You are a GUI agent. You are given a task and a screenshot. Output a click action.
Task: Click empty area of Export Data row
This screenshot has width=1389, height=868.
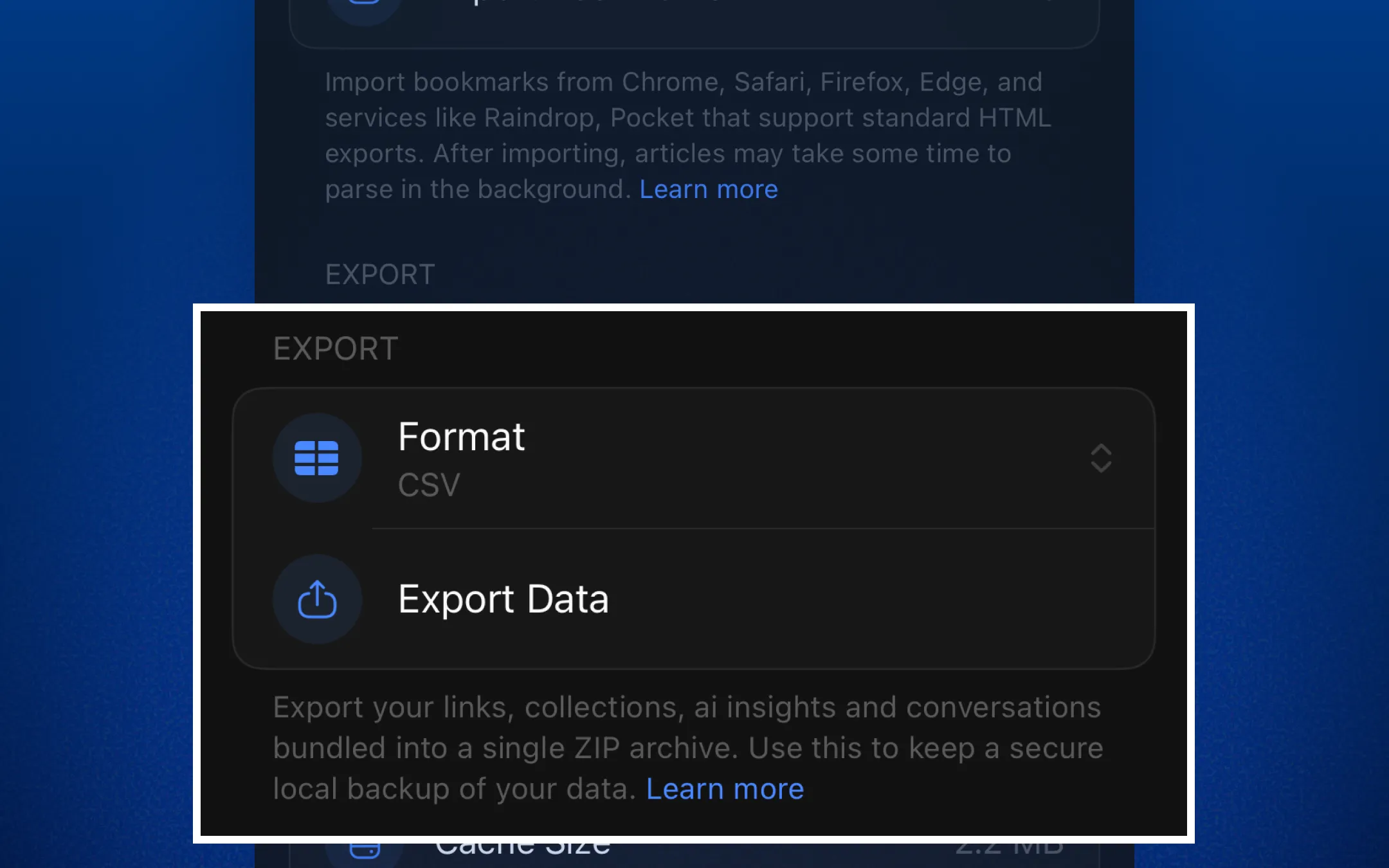[x=868, y=599]
